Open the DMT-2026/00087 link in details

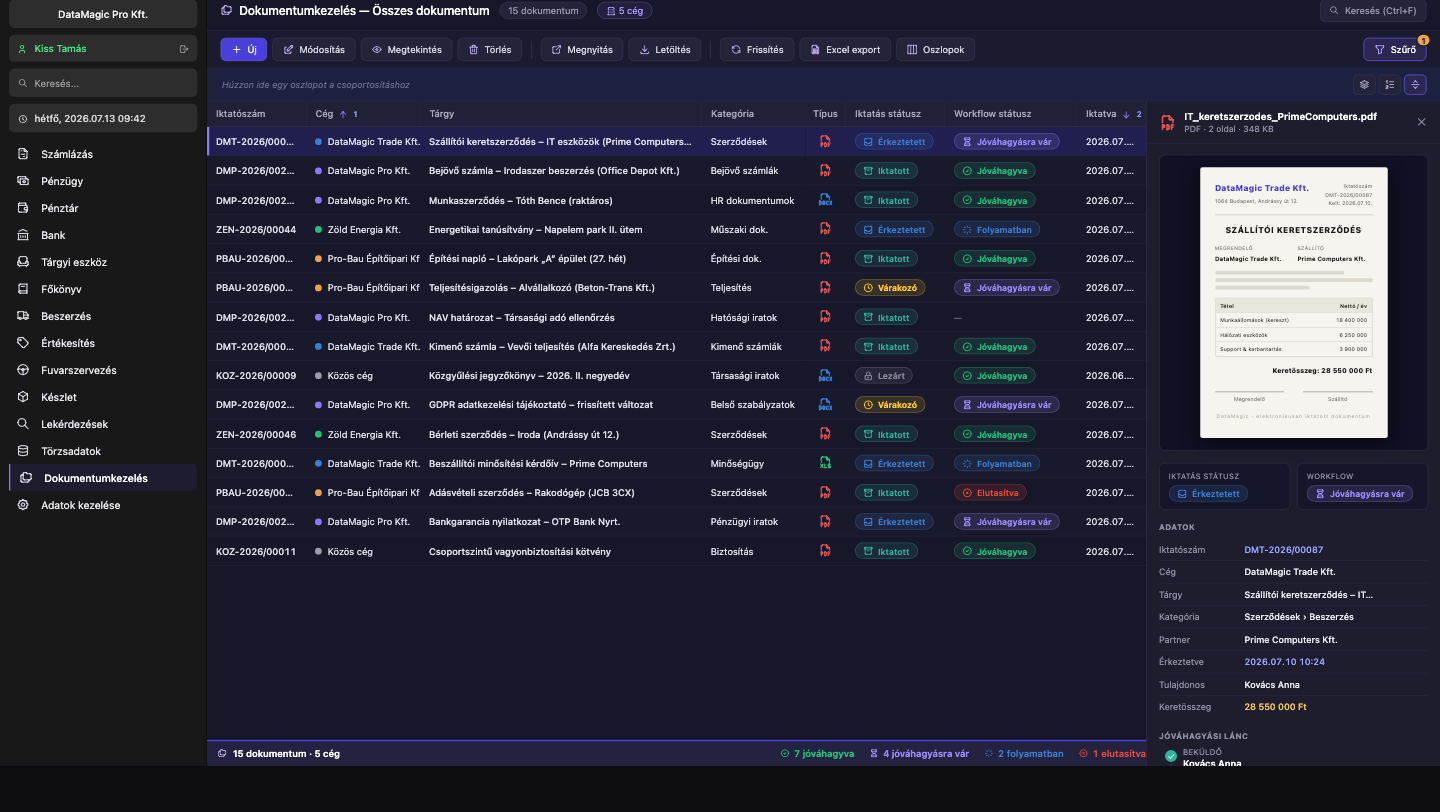click(1283, 550)
